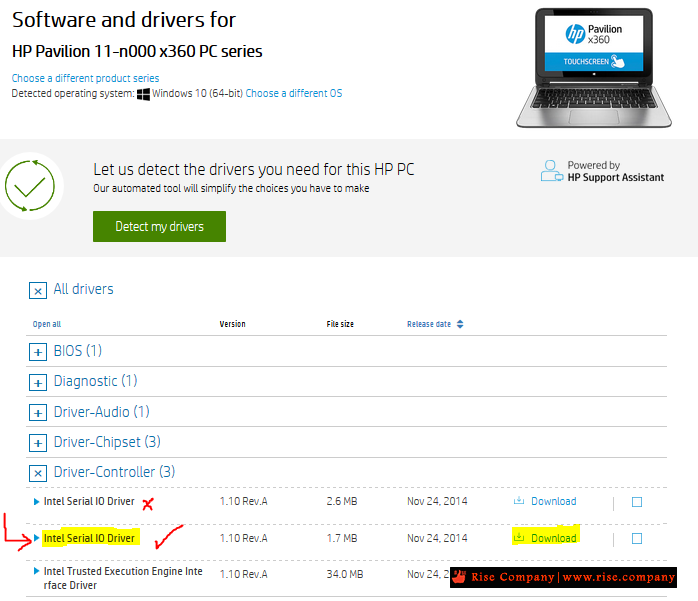This screenshot has width=698, height=601.
Task: Check the box for the 2.6 MB driver
Action: point(637,502)
